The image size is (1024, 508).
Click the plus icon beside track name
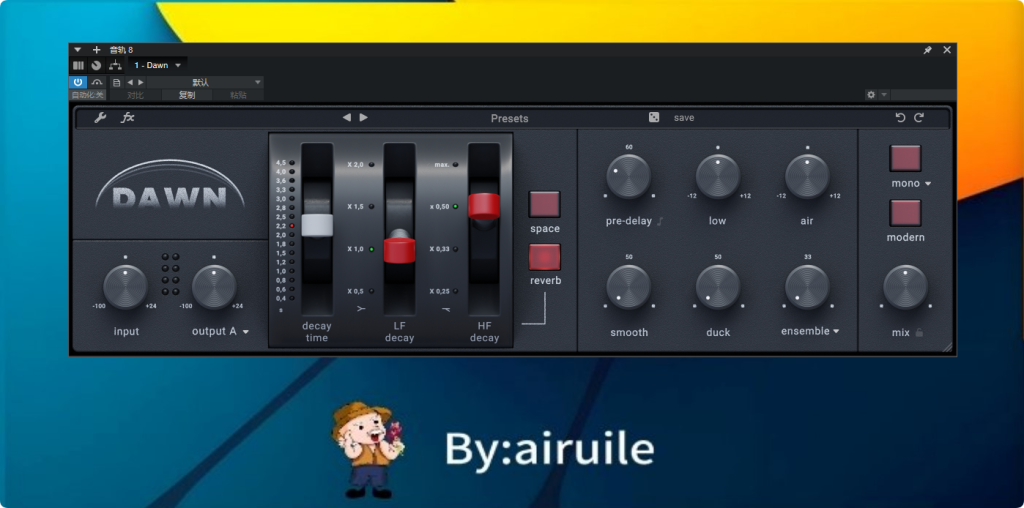[97, 50]
